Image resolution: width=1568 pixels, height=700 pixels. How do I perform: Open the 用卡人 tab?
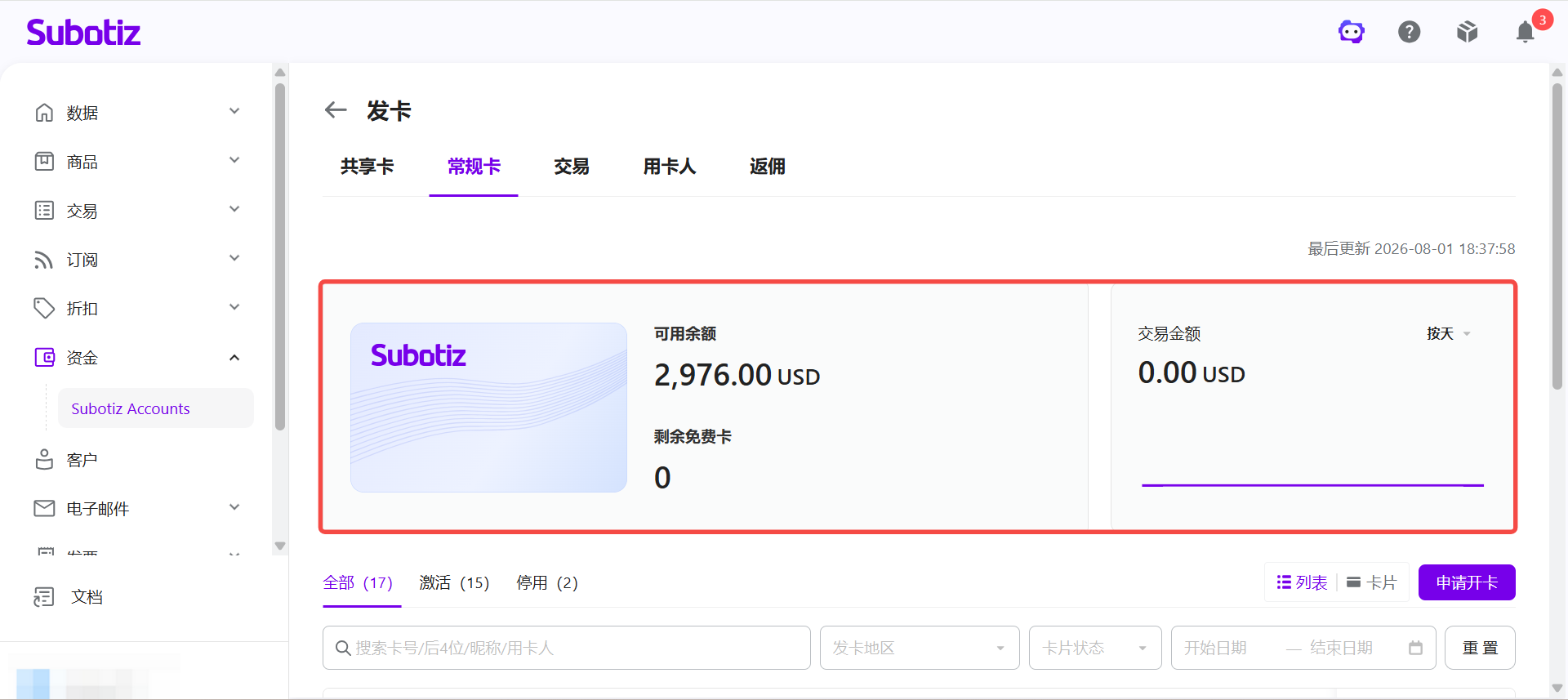tap(670, 167)
